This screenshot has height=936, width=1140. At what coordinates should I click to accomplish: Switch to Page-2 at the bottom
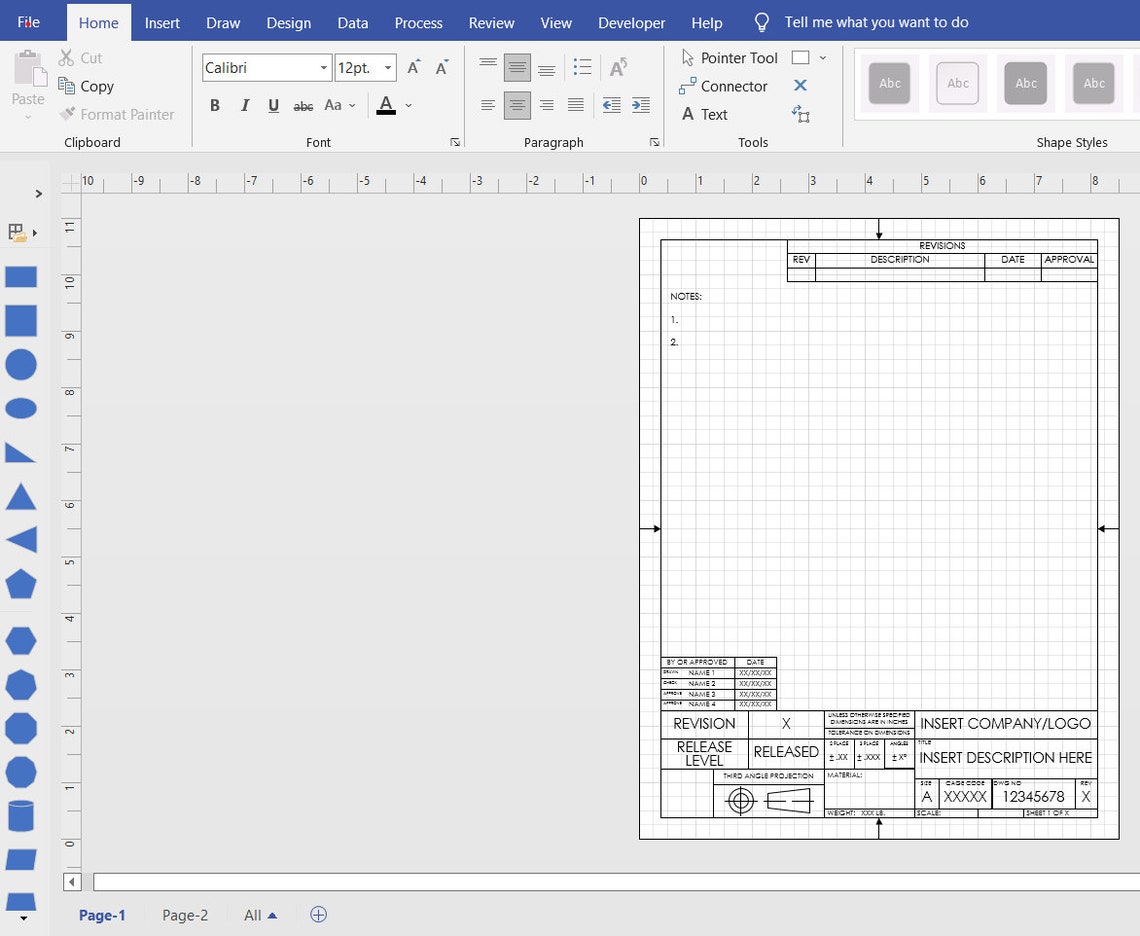(185, 915)
